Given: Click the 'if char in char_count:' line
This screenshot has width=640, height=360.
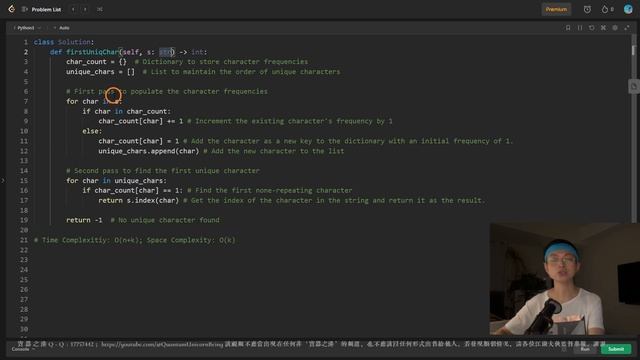Looking at the screenshot, I should point(127,111).
